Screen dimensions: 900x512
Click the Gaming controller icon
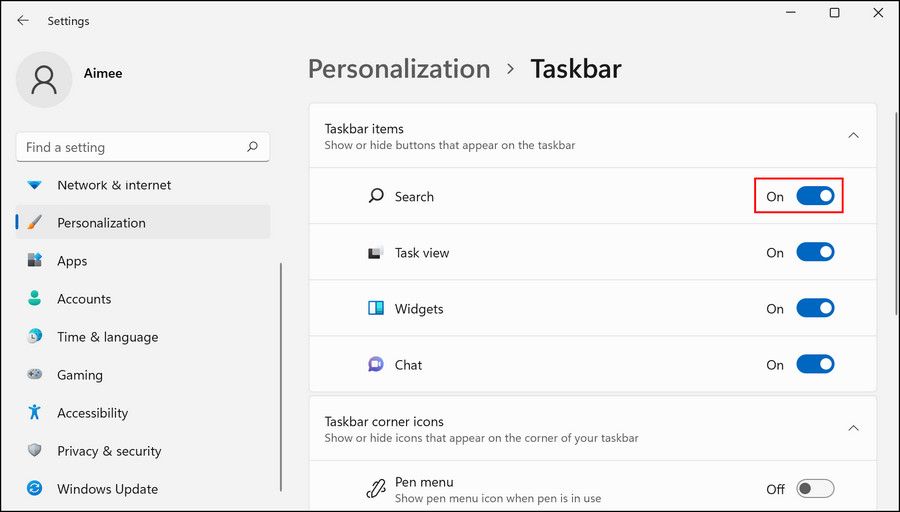(35, 375)
